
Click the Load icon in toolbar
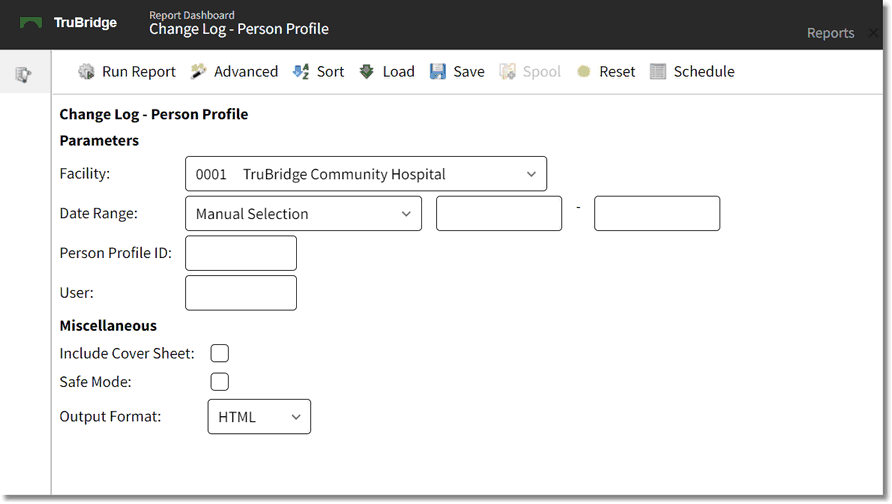(367, 72)
